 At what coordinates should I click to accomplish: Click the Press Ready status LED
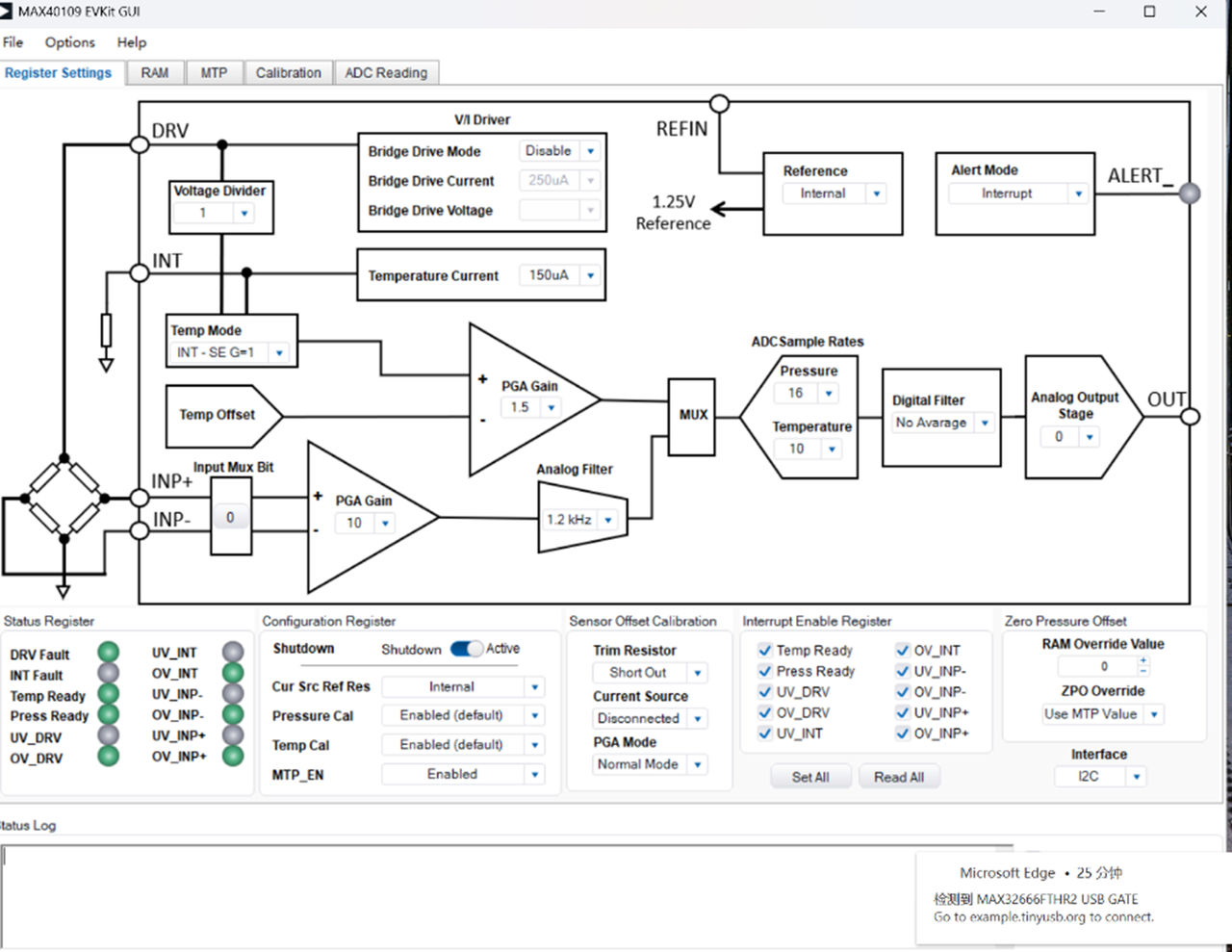click(109, 715)
